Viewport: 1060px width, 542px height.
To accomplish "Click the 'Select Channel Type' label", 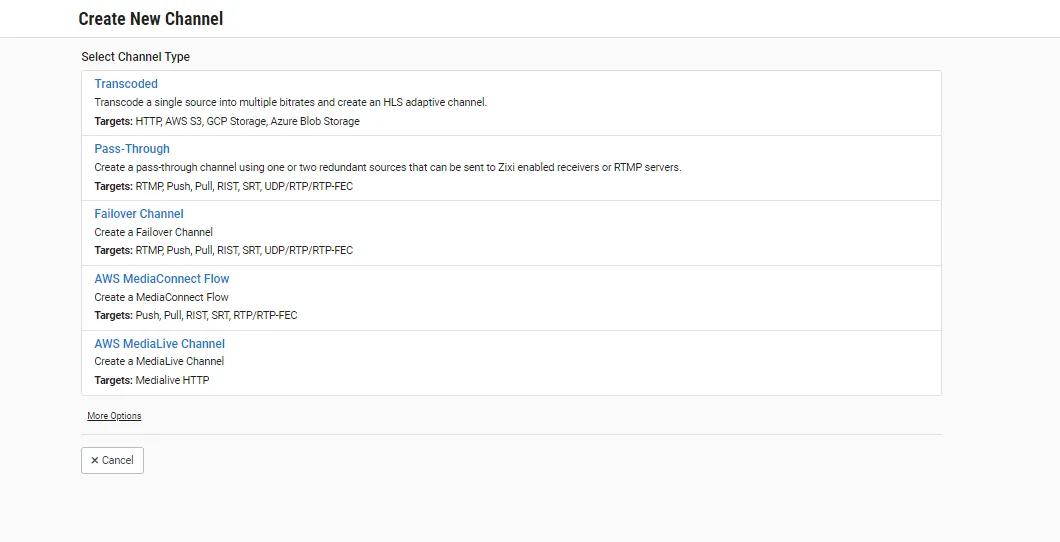I will tap(135, 57).
